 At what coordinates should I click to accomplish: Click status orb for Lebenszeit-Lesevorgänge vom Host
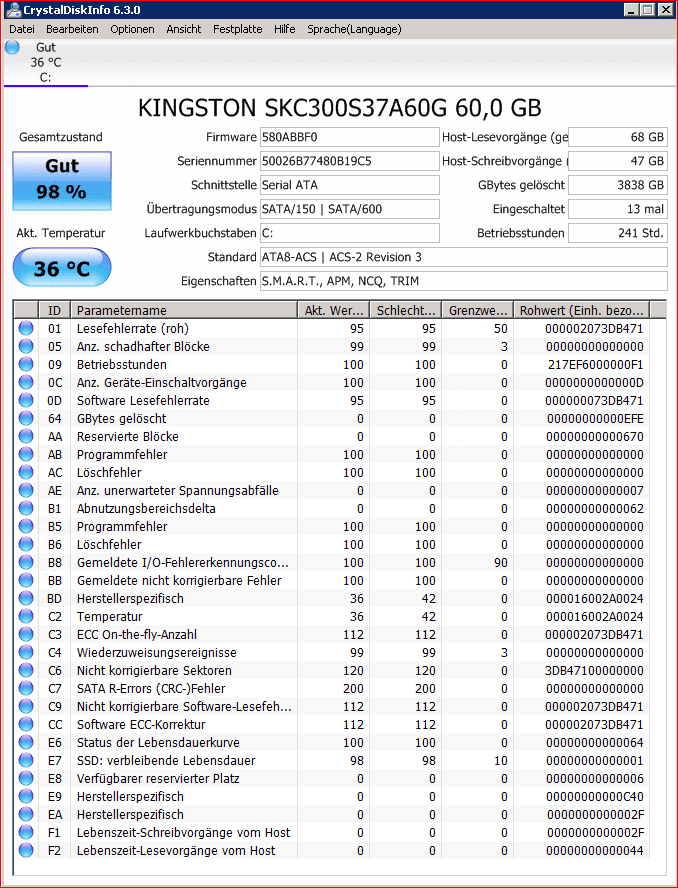(25, 851)
